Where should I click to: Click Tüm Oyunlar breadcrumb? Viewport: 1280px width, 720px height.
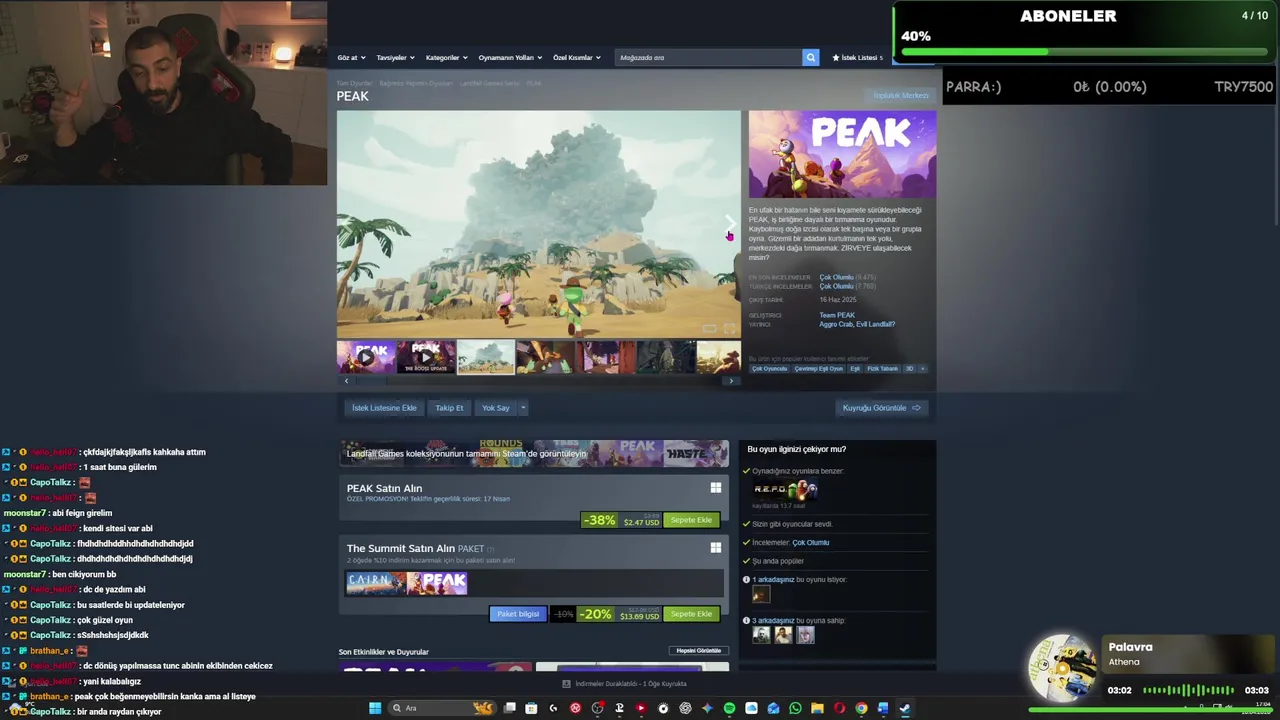click(x=354, y=83)
